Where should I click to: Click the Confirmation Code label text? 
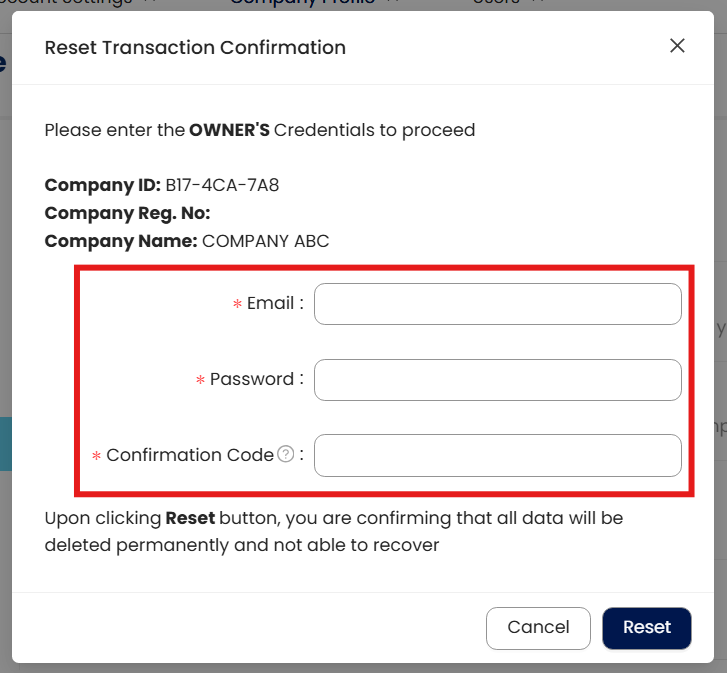coord(190,455)
